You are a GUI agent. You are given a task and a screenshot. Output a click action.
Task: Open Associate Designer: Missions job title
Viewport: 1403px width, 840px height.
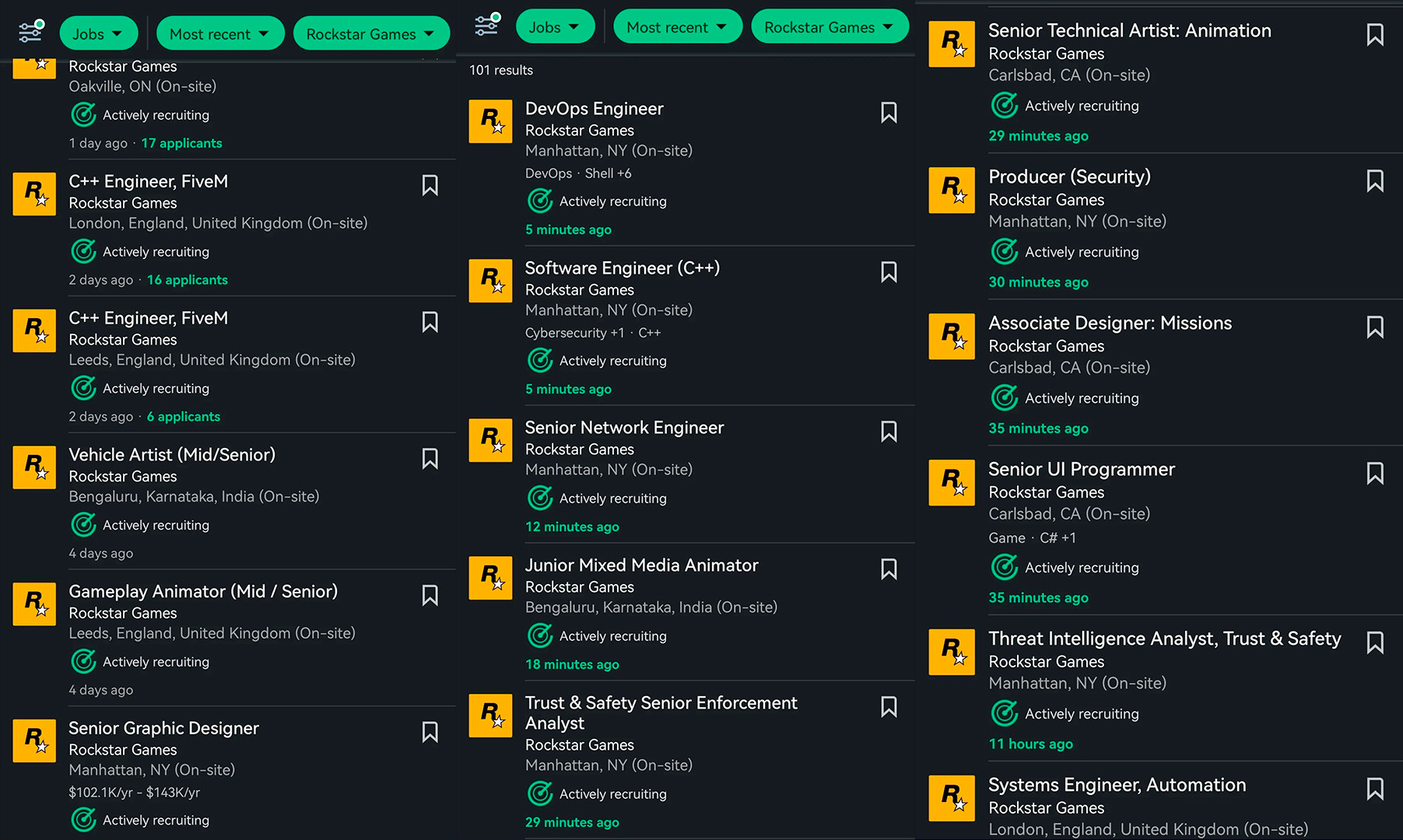(1110, 323)
